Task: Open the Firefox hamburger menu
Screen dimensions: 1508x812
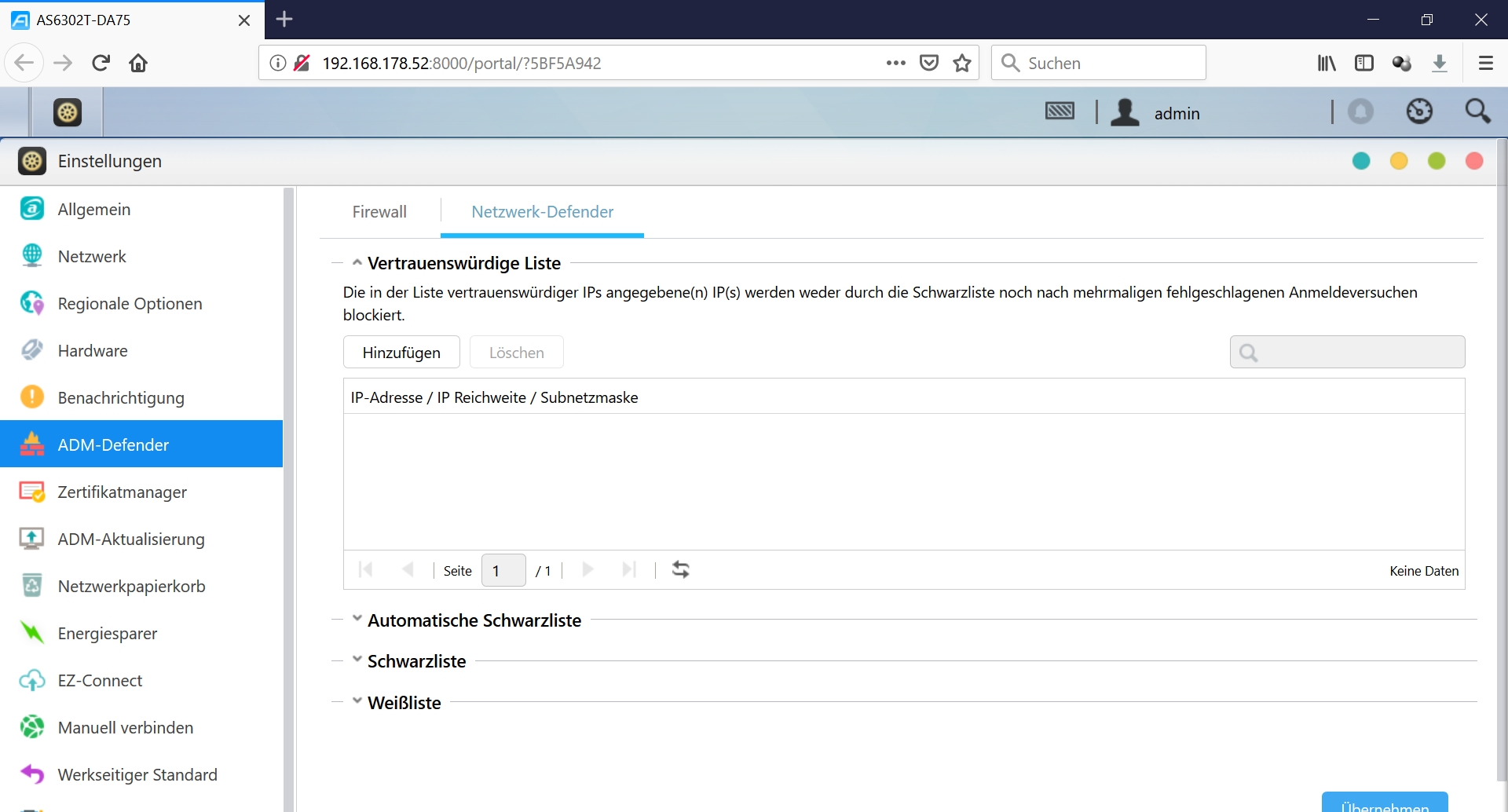Action: pyautogui.click(x=1485, y=63)
